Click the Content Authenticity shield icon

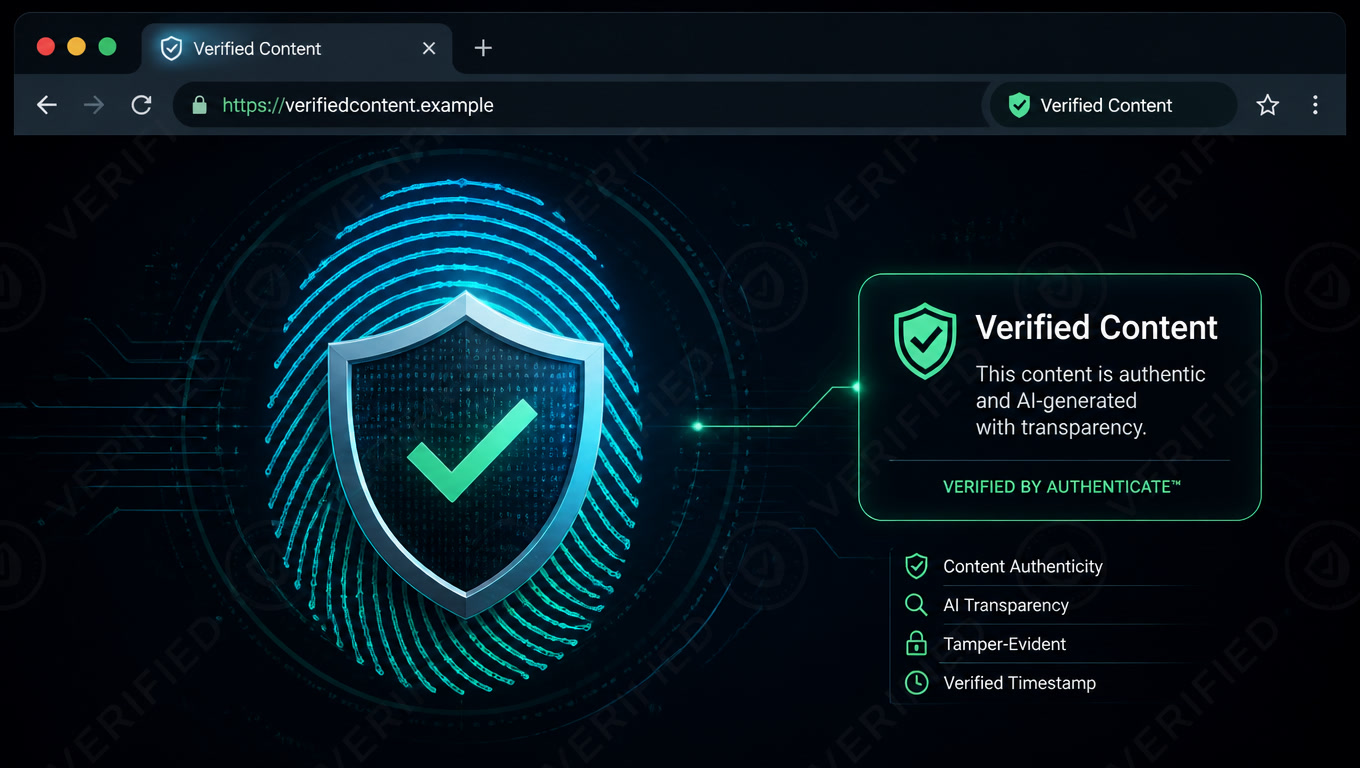tap(916, 566)
